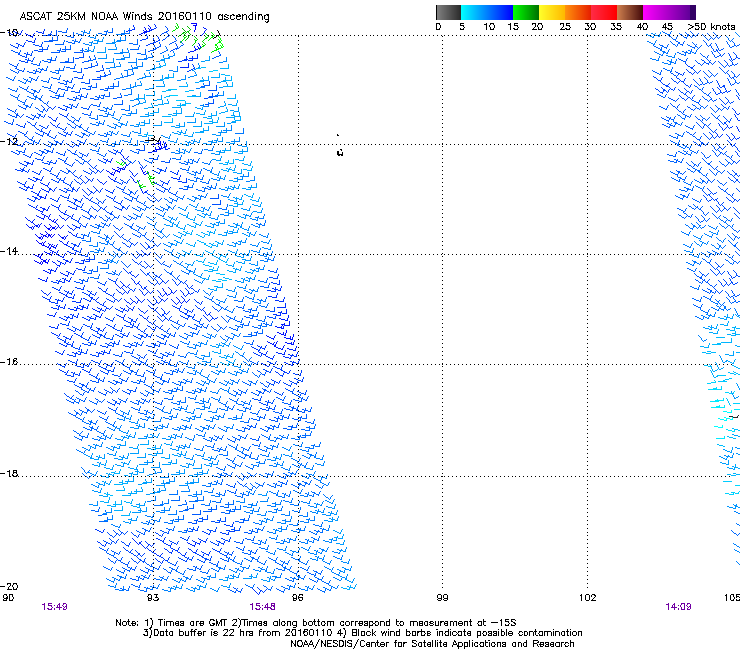This screenshot has width=740, height=650.
Task: Click the 'Data buffer is 22 hrs' note line
Action: coord(362,633)
